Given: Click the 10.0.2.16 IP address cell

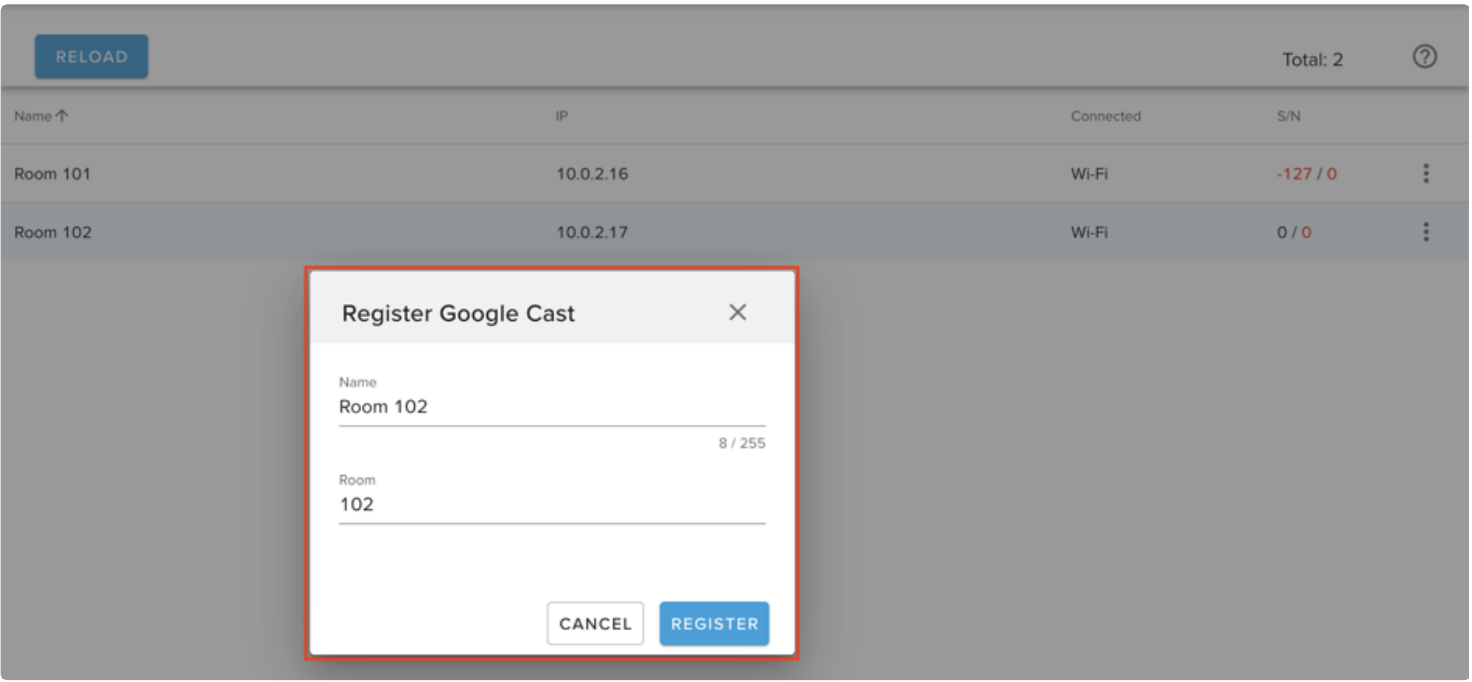Looking at the screenshot, I should point(592,174).
